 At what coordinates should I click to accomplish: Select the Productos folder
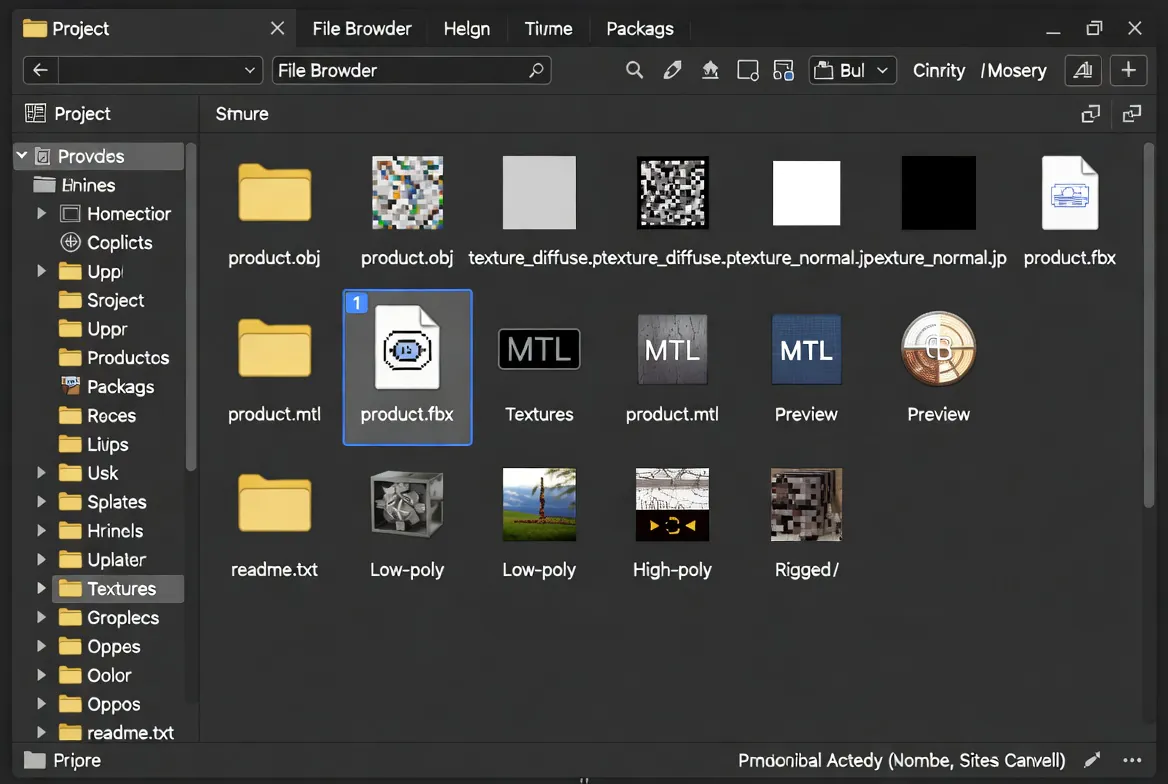coord(128,358)
